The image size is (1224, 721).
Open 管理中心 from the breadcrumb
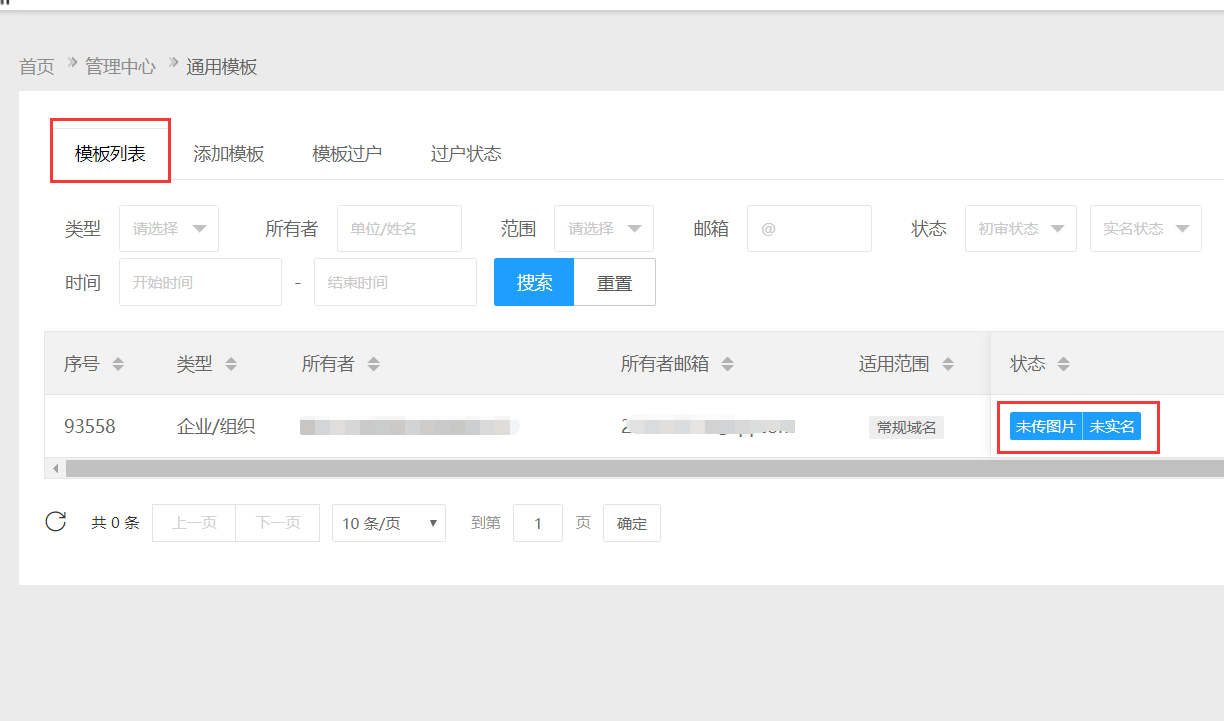click(121, 66)
